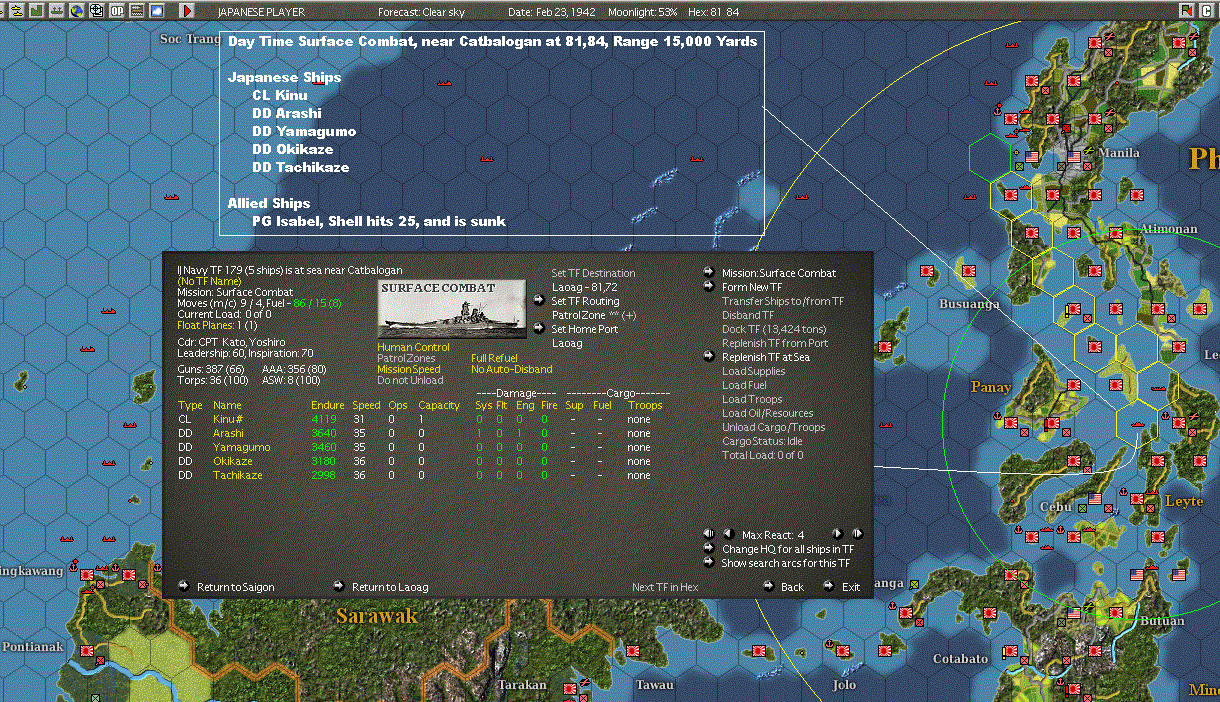
Task: Click Disband TF option
Action: pos(748,315)
